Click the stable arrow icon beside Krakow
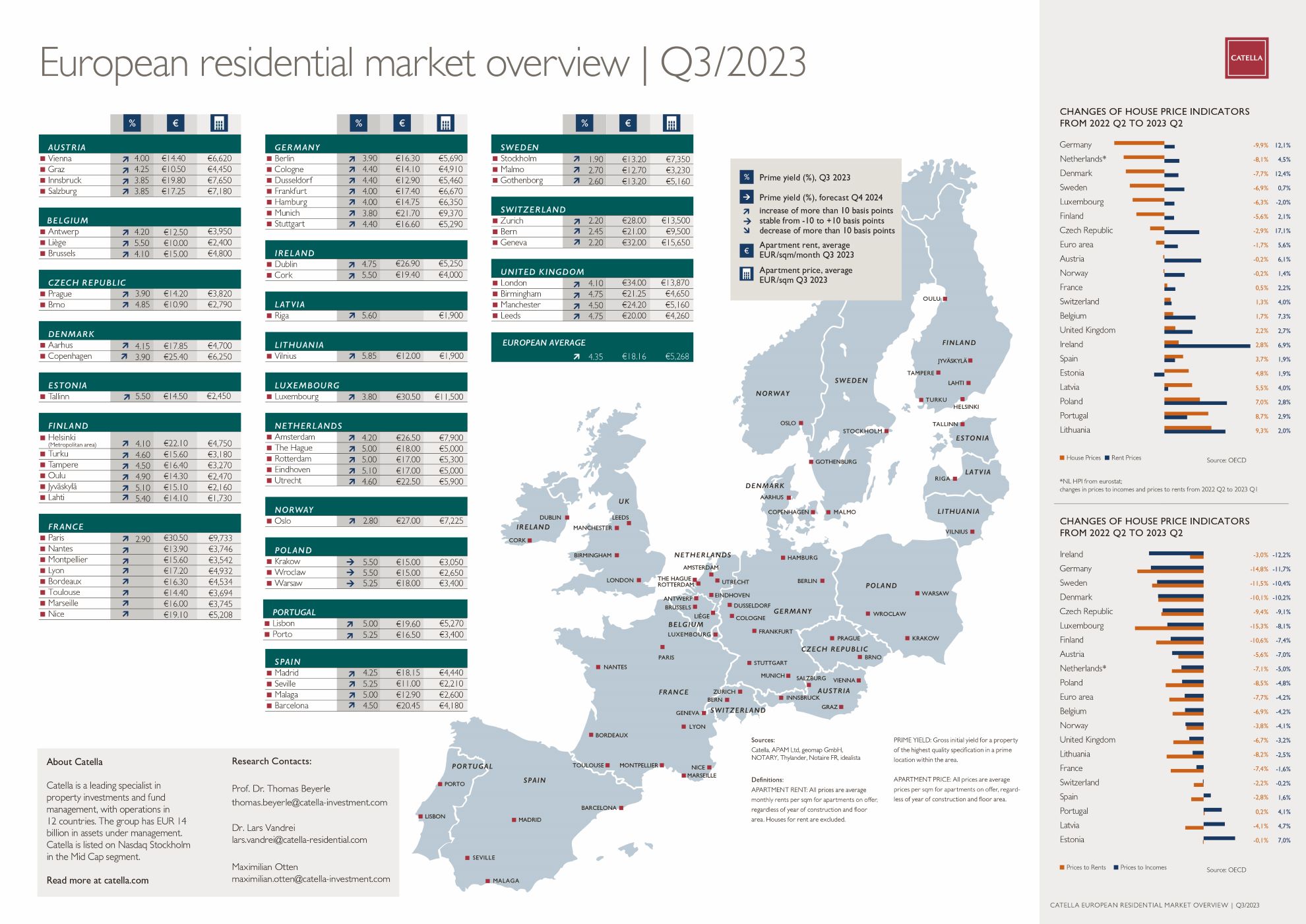Viewport: 1306px width, 924px height. coord(351,561)
